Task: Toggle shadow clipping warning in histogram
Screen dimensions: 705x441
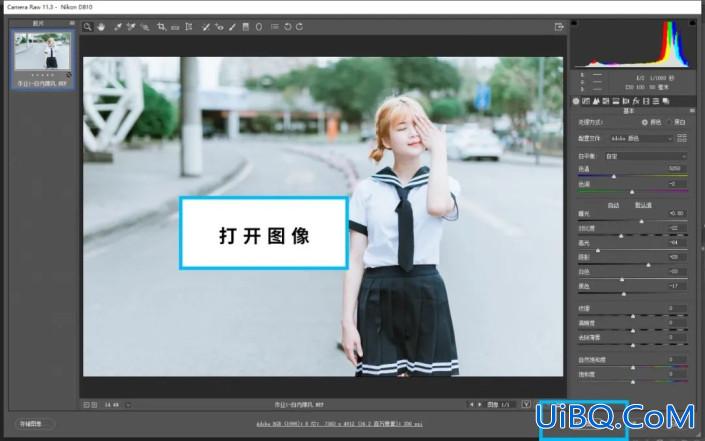Action: (x=575, y=22)
